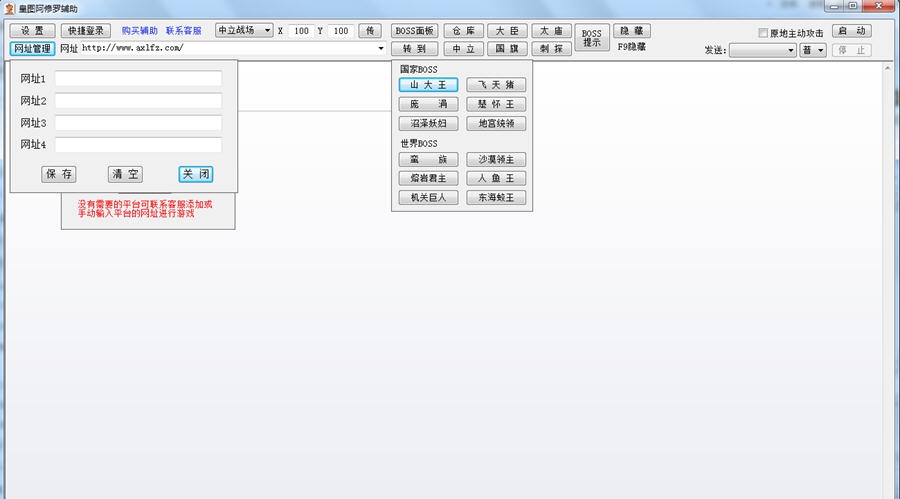Select the 机关巨人 world boss button

(x=428, y=198)
